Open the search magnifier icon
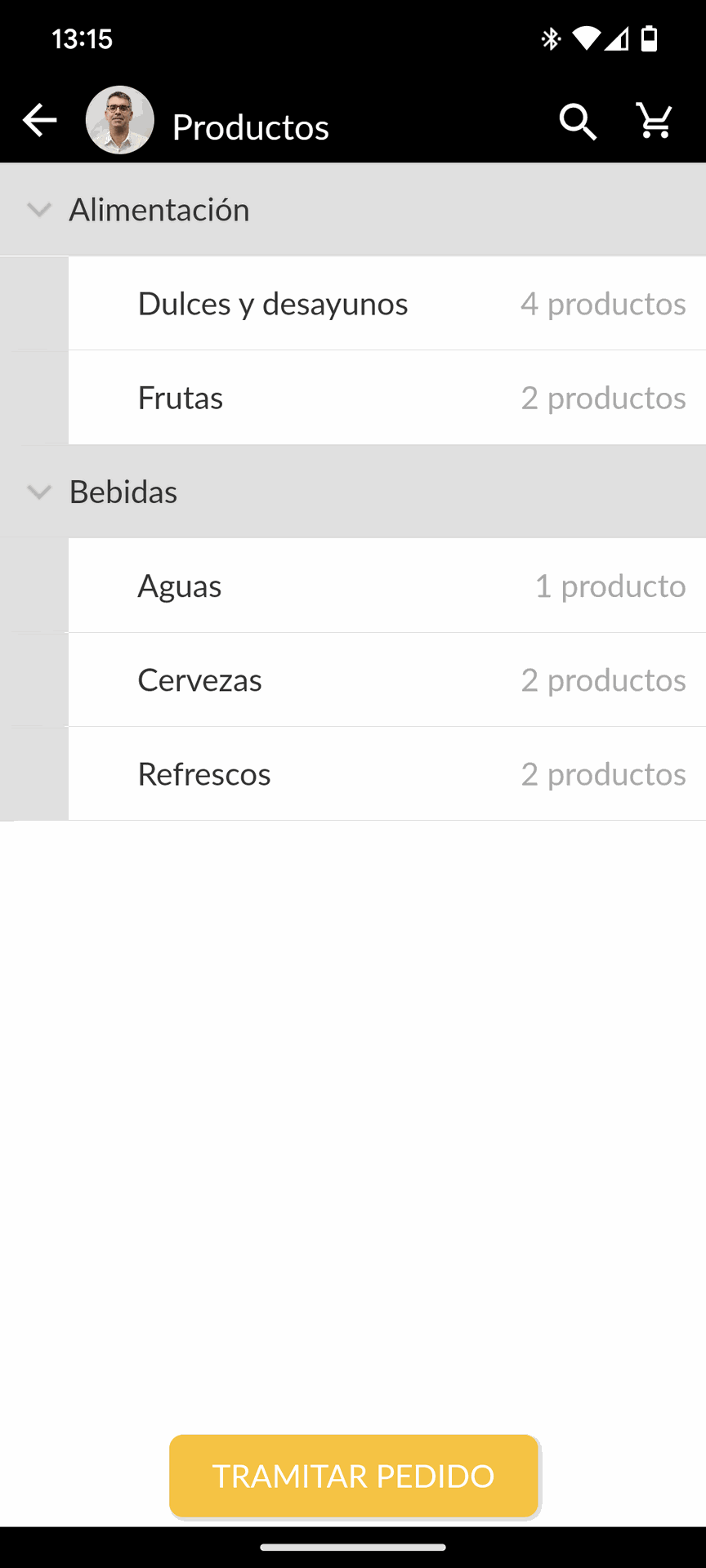 coord(578,122)
